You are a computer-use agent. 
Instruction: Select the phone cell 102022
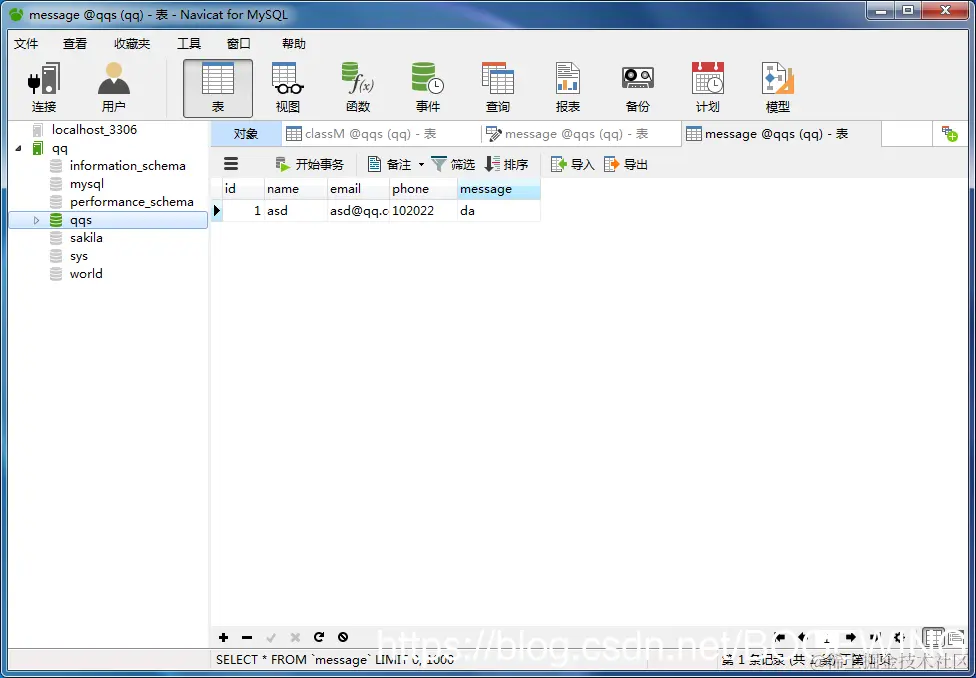423,210
